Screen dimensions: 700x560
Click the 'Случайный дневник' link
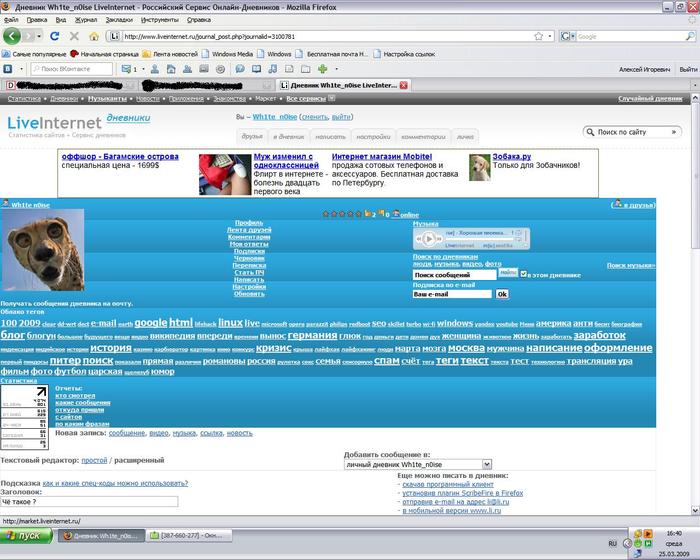pos(650,98)
